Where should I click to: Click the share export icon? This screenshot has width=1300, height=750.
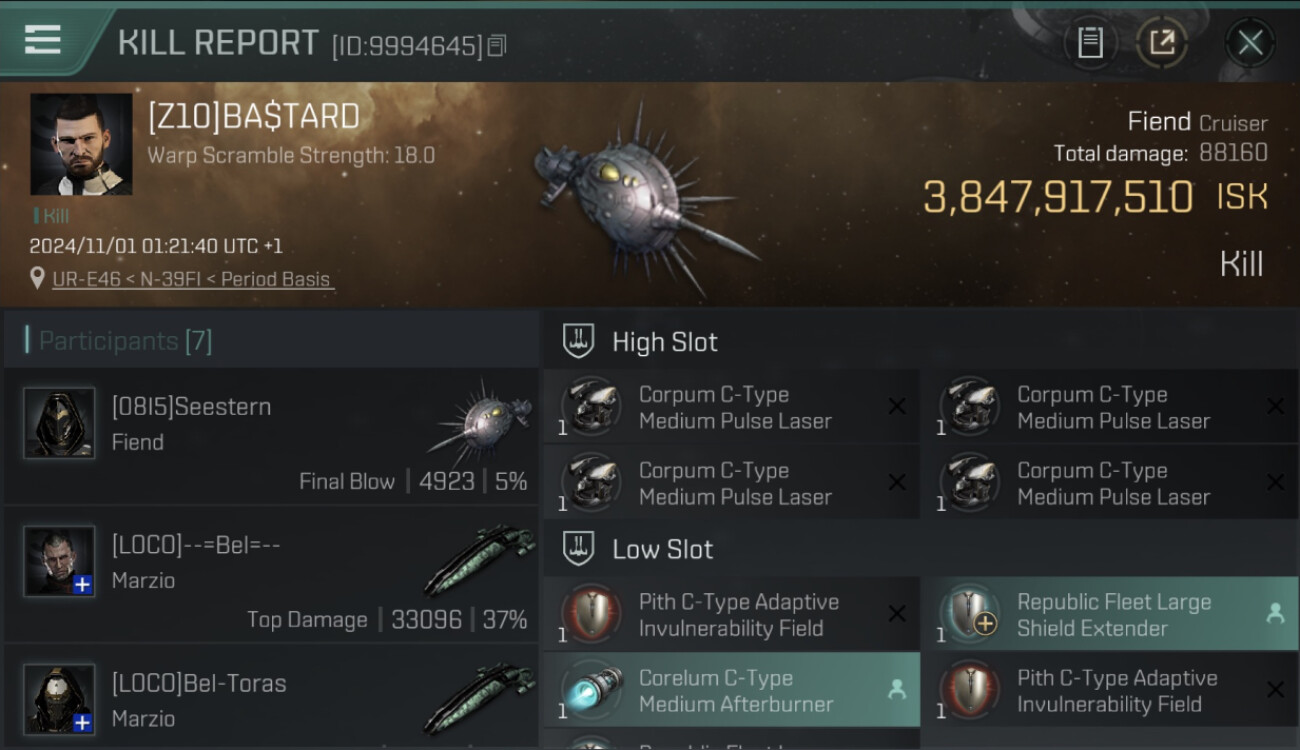point(1161,43)
